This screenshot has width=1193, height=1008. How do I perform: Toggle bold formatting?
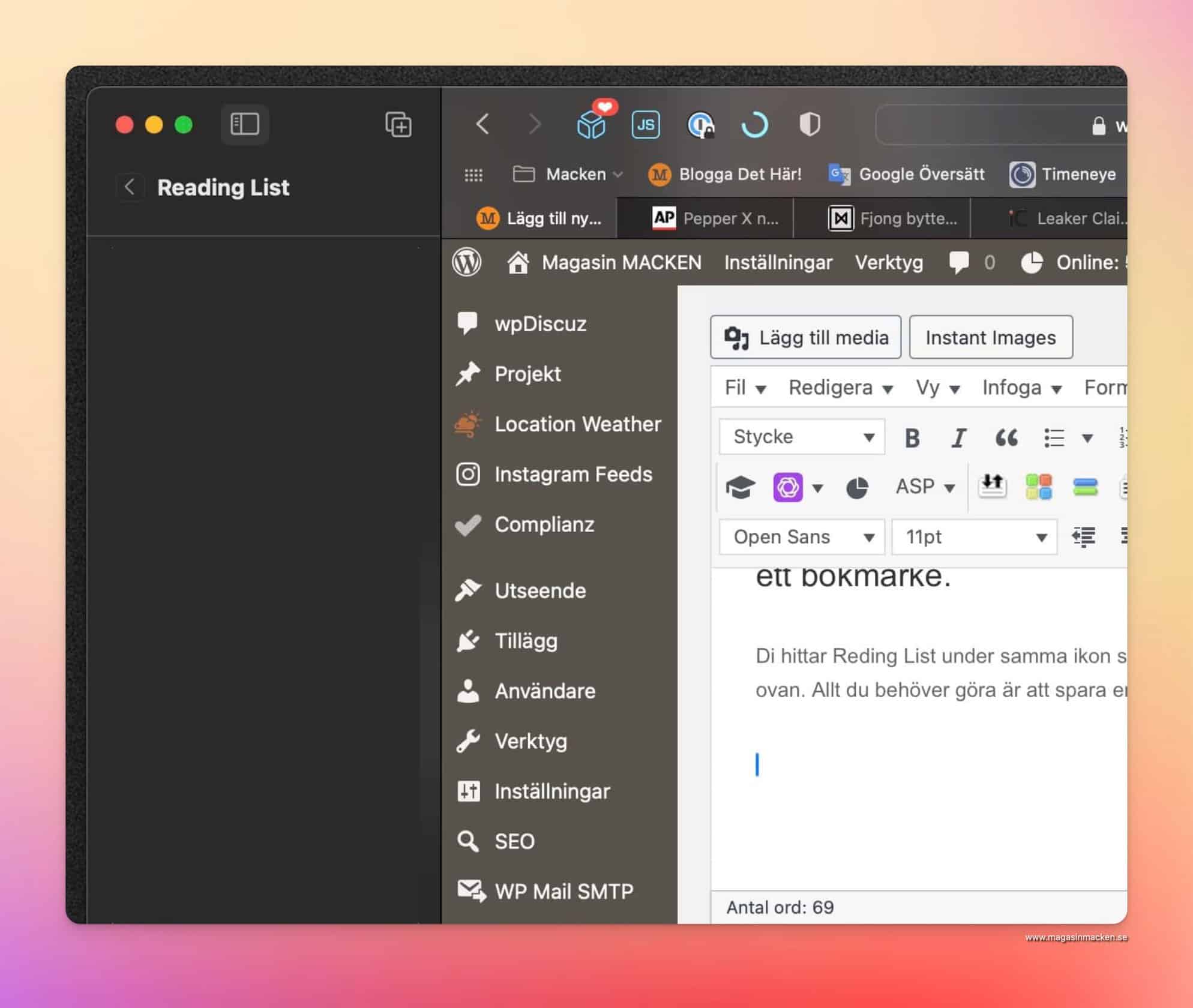912,437
